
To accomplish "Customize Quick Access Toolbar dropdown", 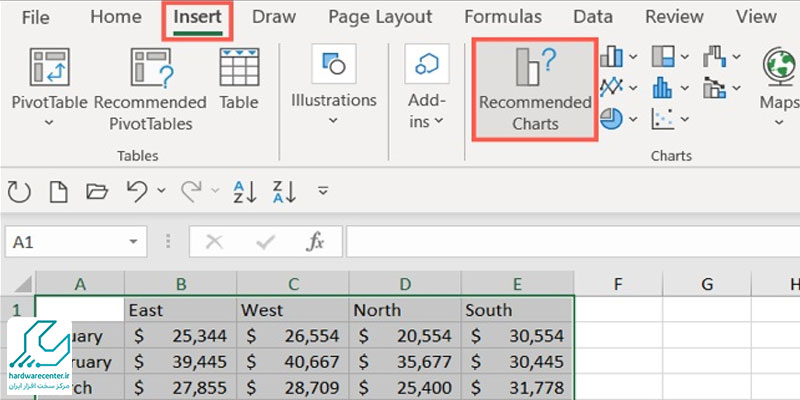I will click(x=322, y=191).
